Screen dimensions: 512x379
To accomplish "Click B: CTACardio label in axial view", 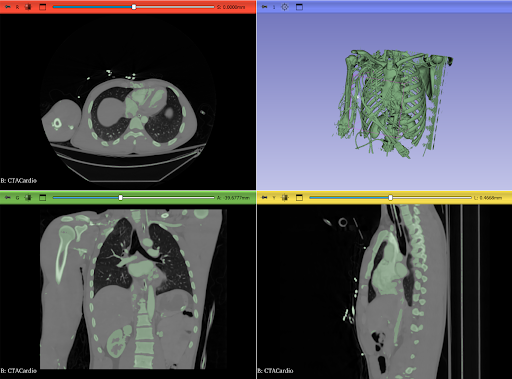I will click(x=19, y=180).
